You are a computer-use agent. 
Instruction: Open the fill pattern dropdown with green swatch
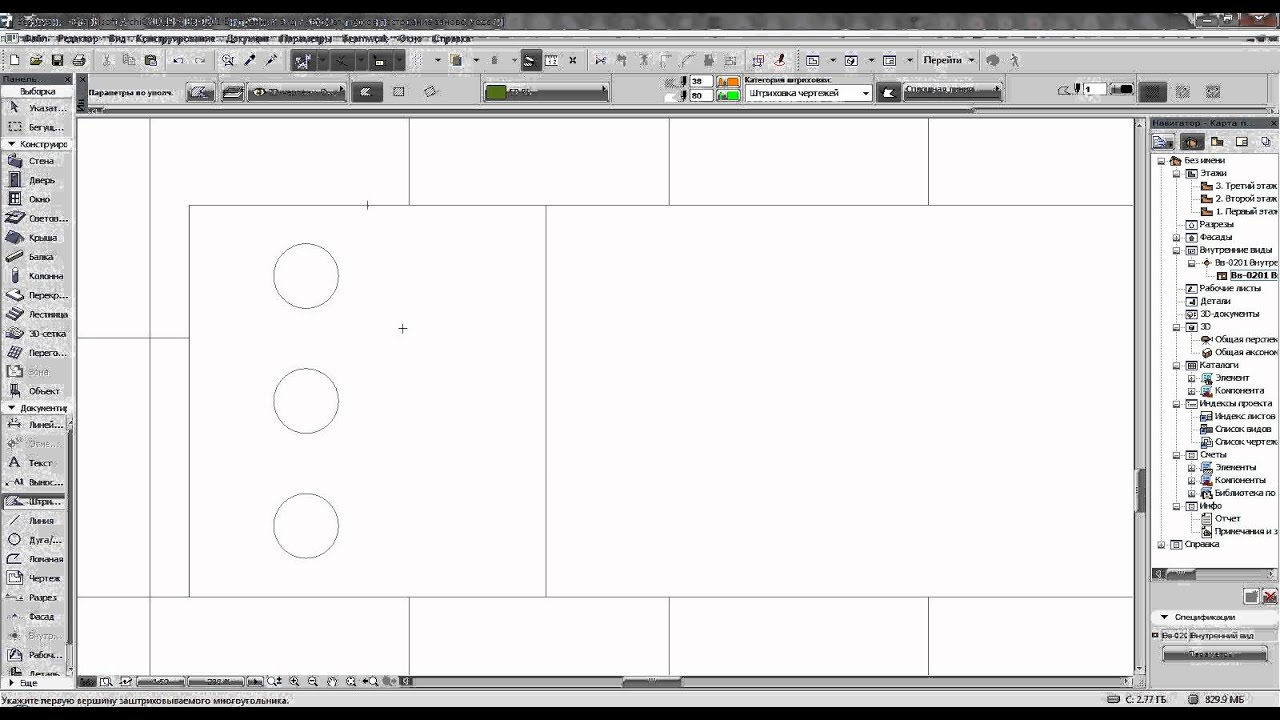pos(546,92)
